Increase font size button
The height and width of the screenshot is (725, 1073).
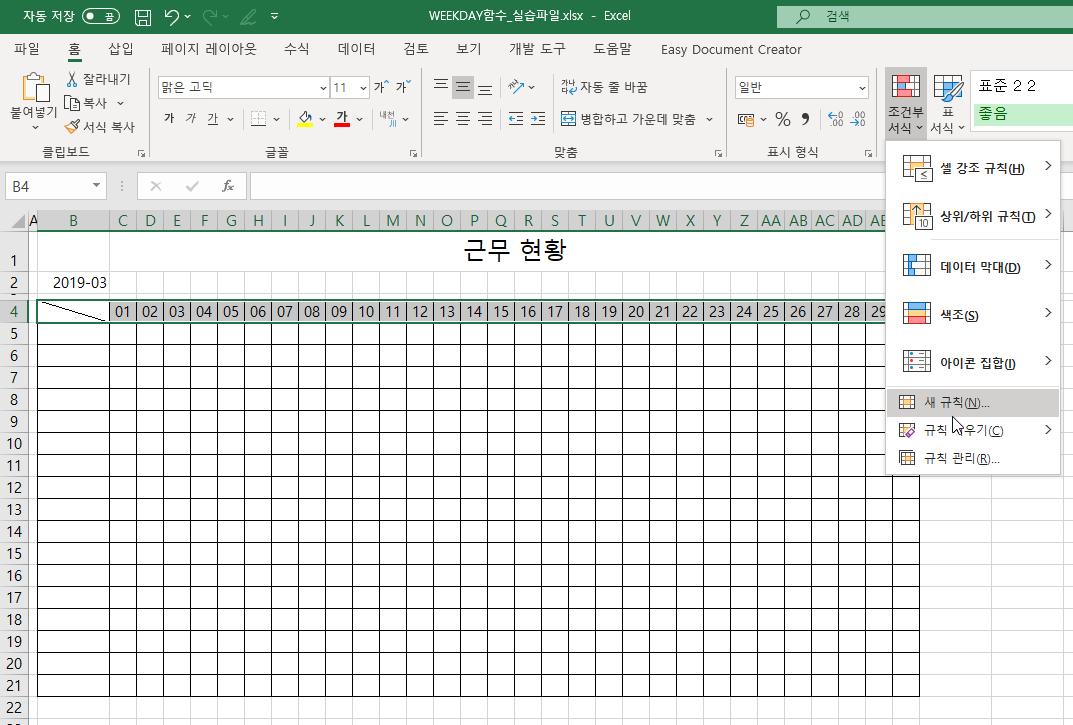tap(381, 87)
